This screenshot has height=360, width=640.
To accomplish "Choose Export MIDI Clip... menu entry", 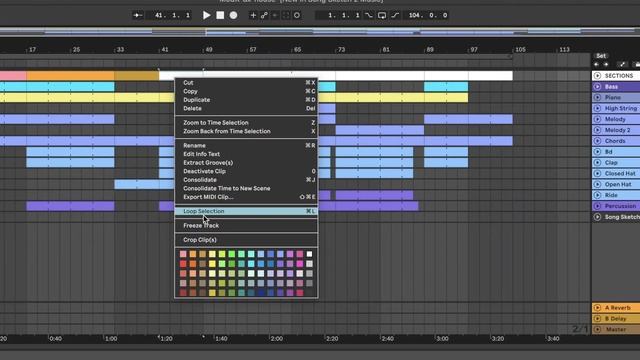I will click(x=246, y=197).
